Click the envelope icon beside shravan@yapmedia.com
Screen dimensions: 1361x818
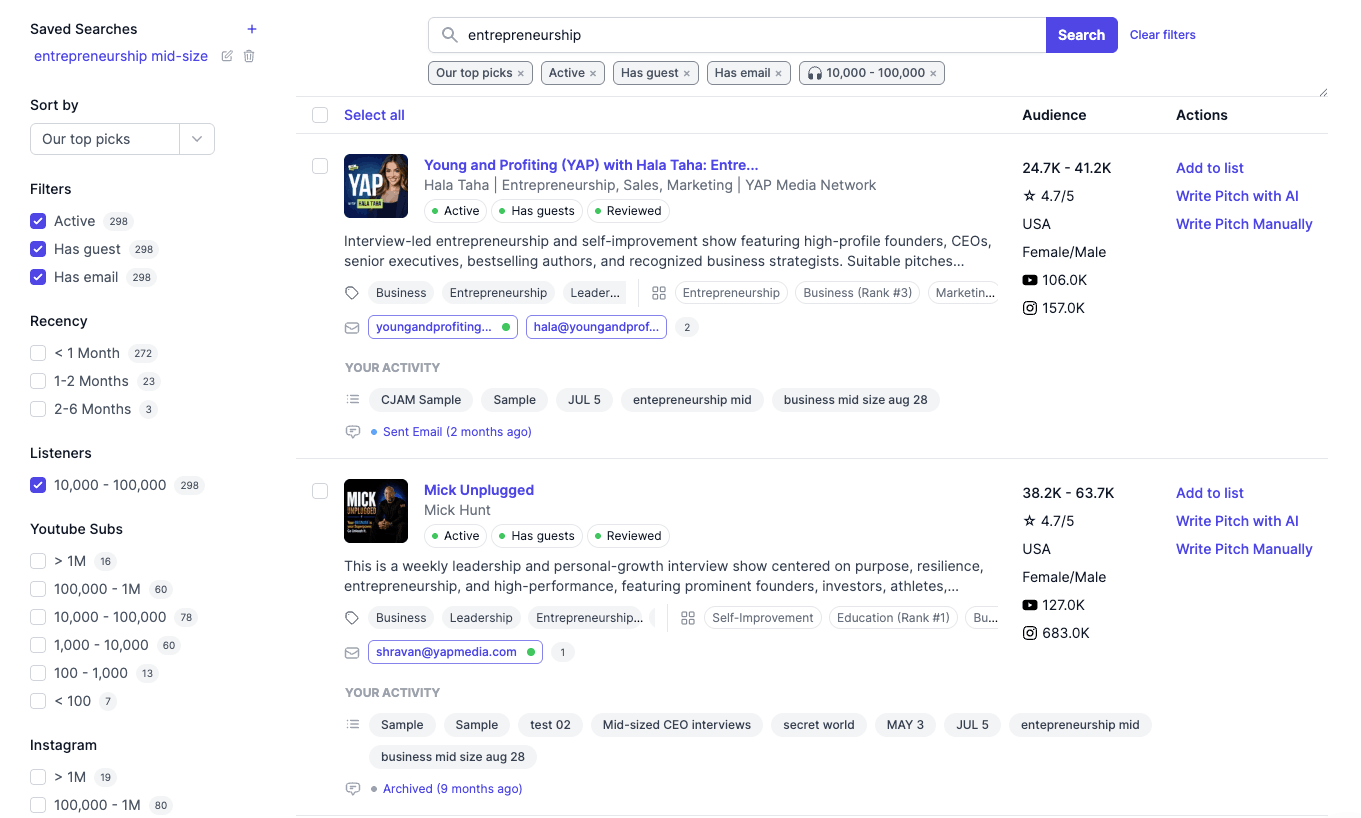[x=352, y=652]
